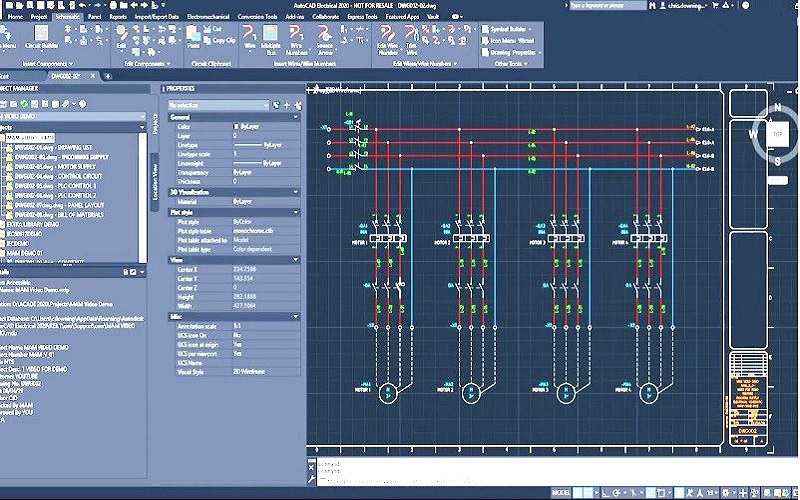Click the Select Objects plus icon in Properties
The image size is (800, 500).
pyautogui.click(x=287, y=105)
